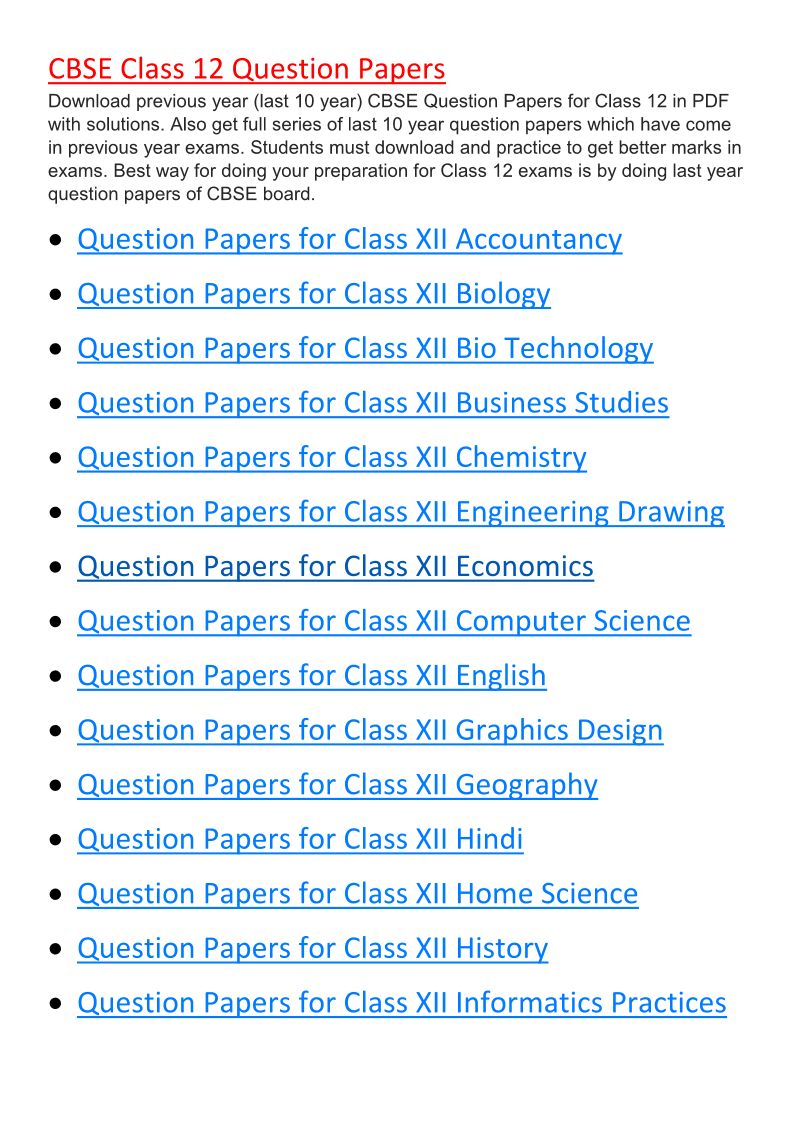The image size is (794, 1123).
Task: Open the Class XII Informatics Practices link
Action: point(401,1003)
